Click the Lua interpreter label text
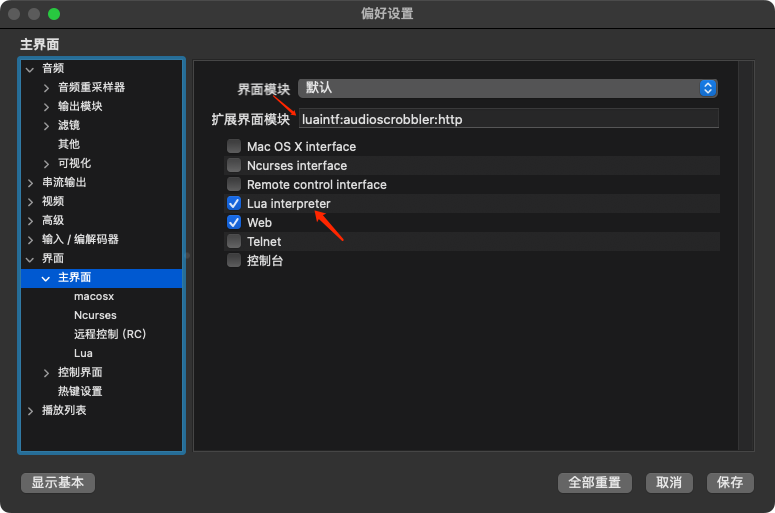The height and width of the screenshot is (513, 775). (289, 204)
